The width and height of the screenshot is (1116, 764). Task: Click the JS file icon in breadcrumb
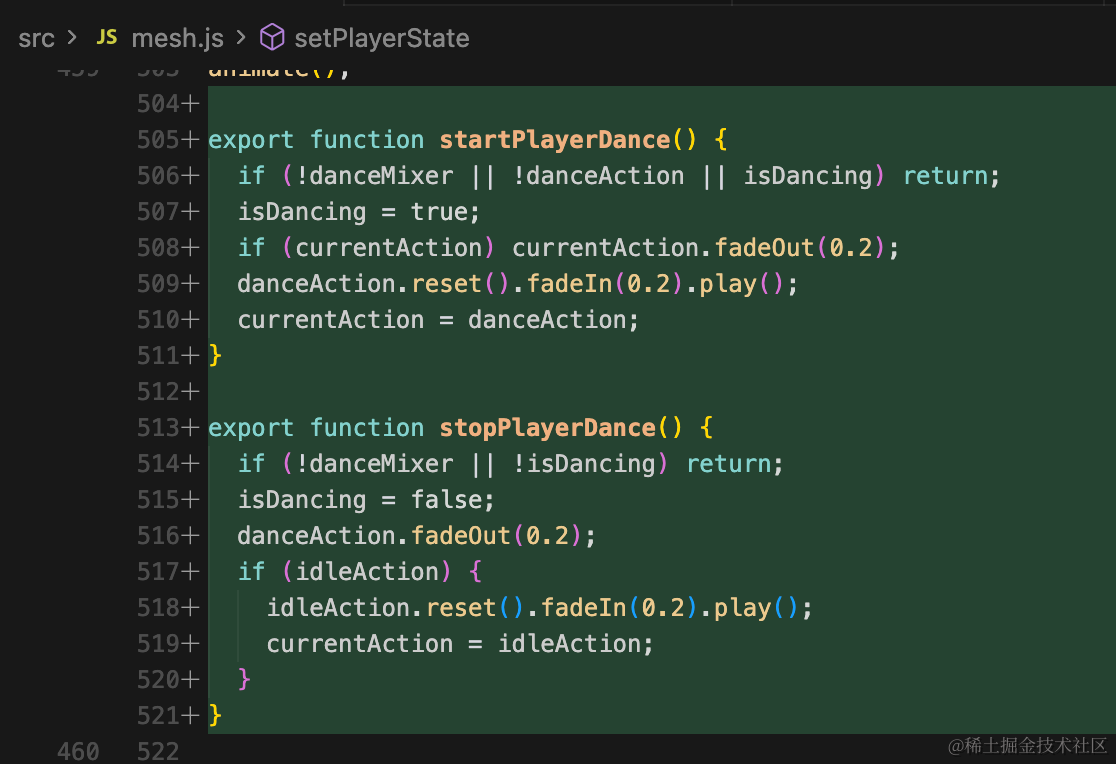(x=107, y=37)
